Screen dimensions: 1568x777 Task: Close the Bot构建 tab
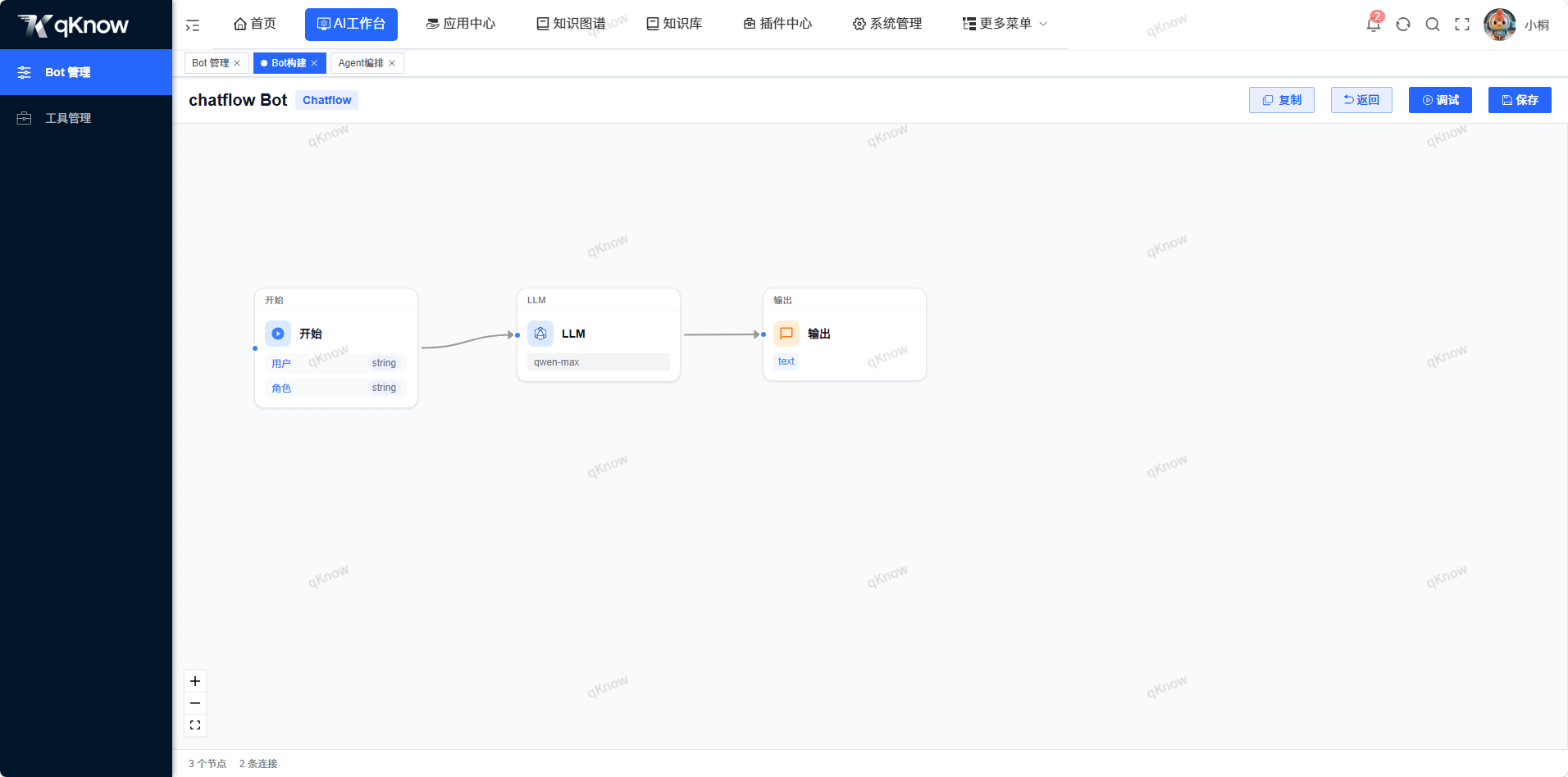[314, 63]
